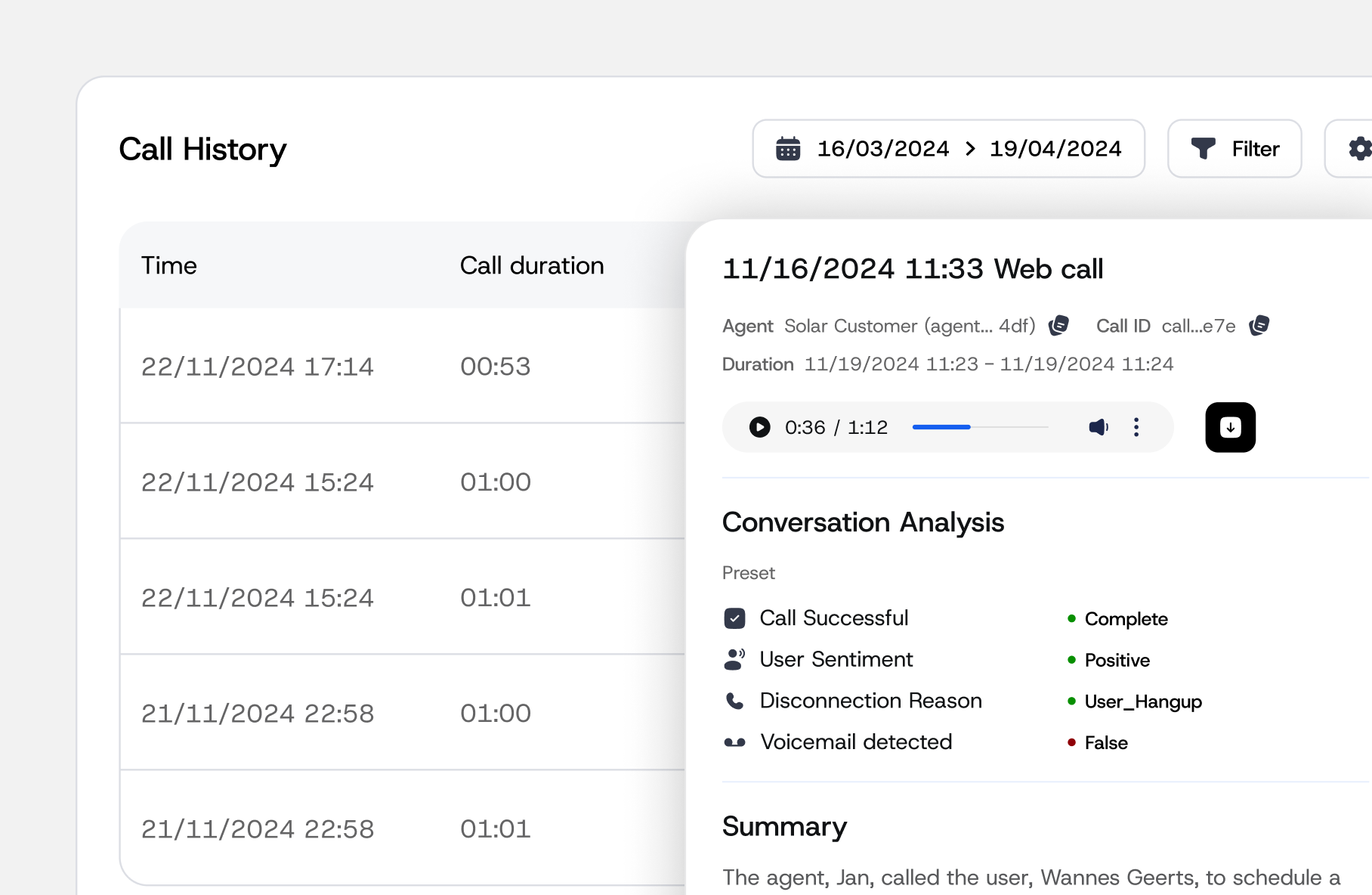This screenshot has height=895, width=1372.
Task: Open the audio player more options
Action: pyautogui.click(x=1136, y=427)
